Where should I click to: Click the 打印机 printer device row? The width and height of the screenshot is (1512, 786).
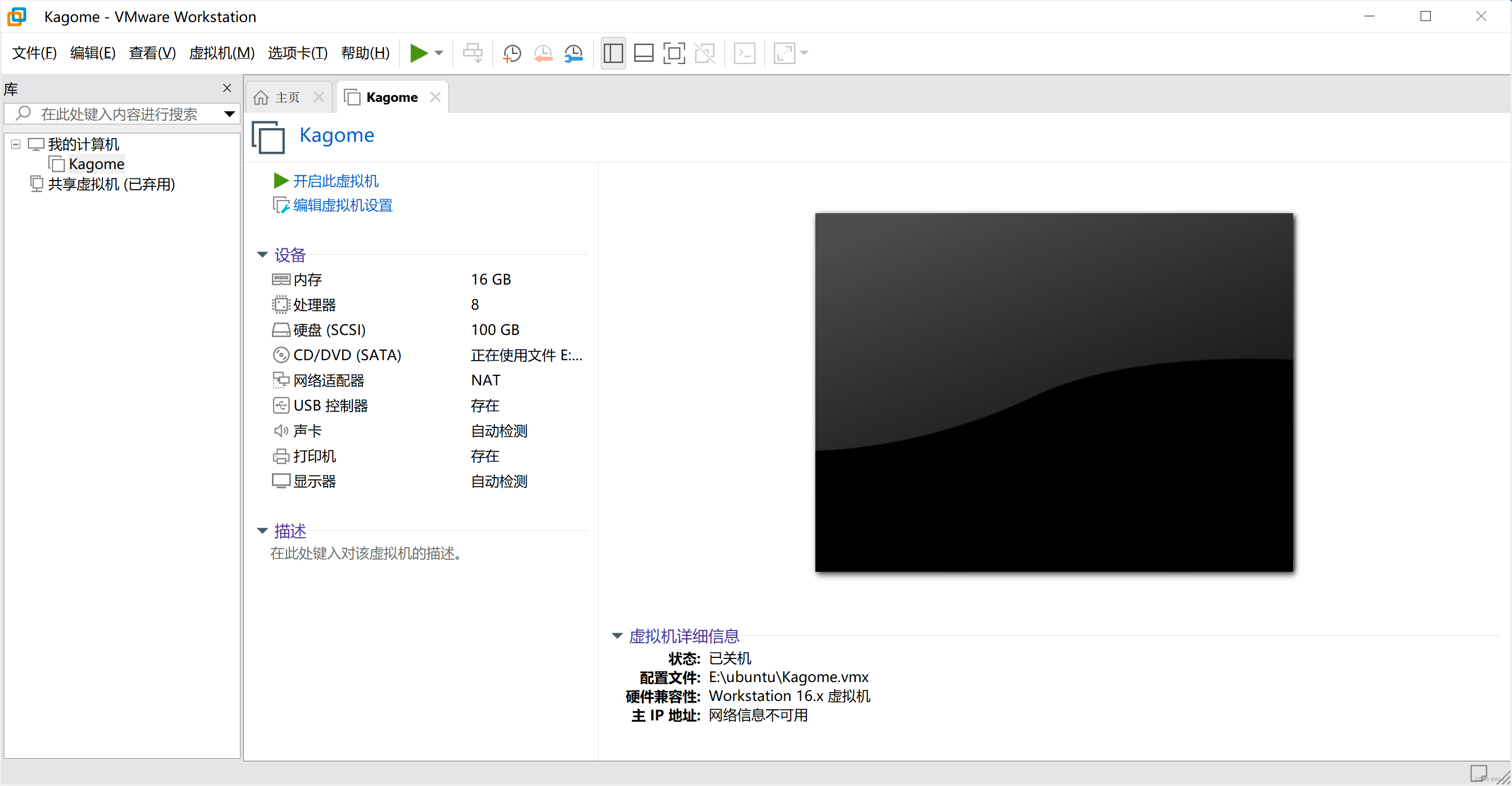[x=428, y=457]
